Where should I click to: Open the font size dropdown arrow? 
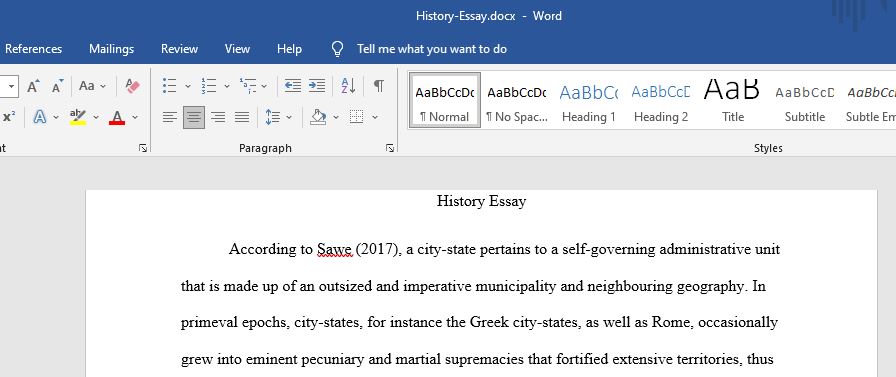click(11, 86)
